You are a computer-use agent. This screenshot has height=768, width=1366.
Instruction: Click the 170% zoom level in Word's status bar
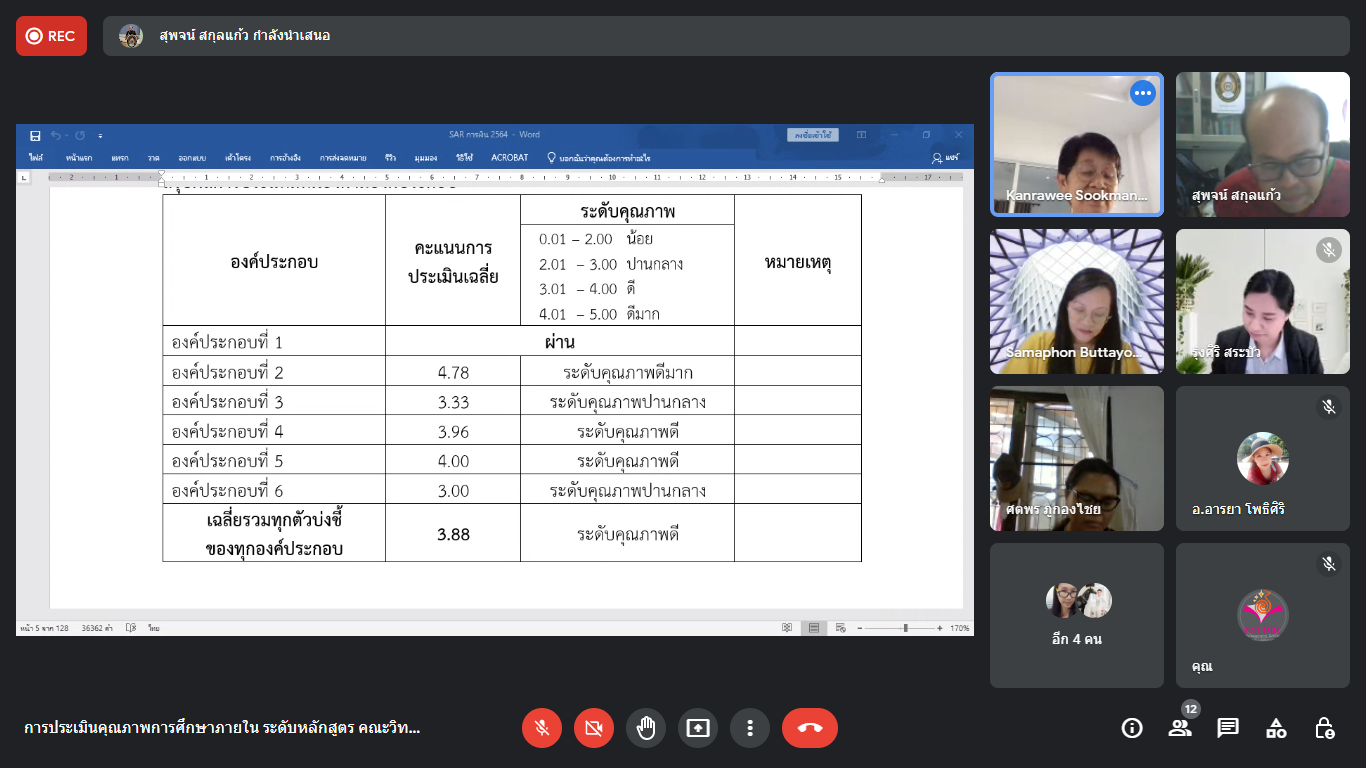tap(960, 628)
